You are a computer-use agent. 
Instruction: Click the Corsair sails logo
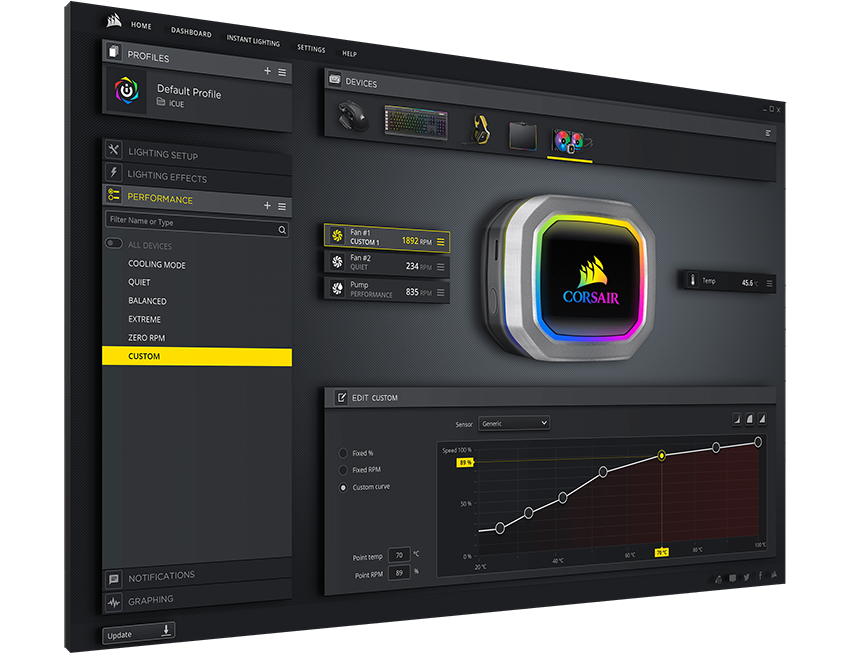coord(114,21)
